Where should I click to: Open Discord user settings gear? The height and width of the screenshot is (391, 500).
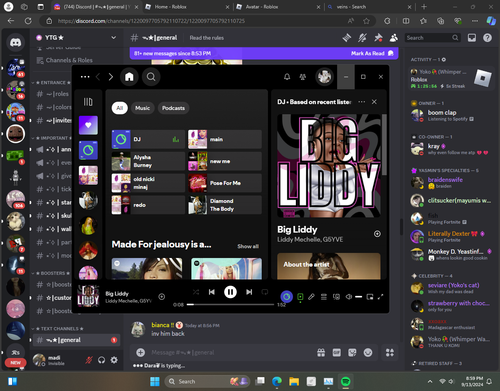114,360
